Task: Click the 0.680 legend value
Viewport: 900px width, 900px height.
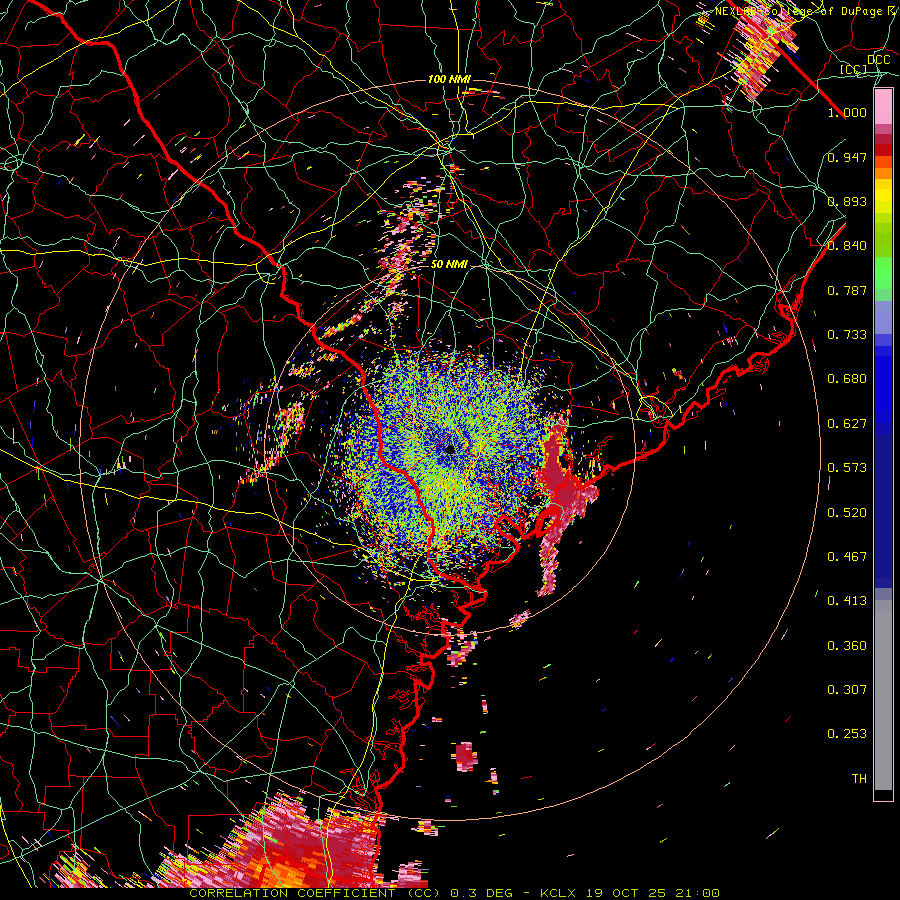Action: [x=847, y=379]
